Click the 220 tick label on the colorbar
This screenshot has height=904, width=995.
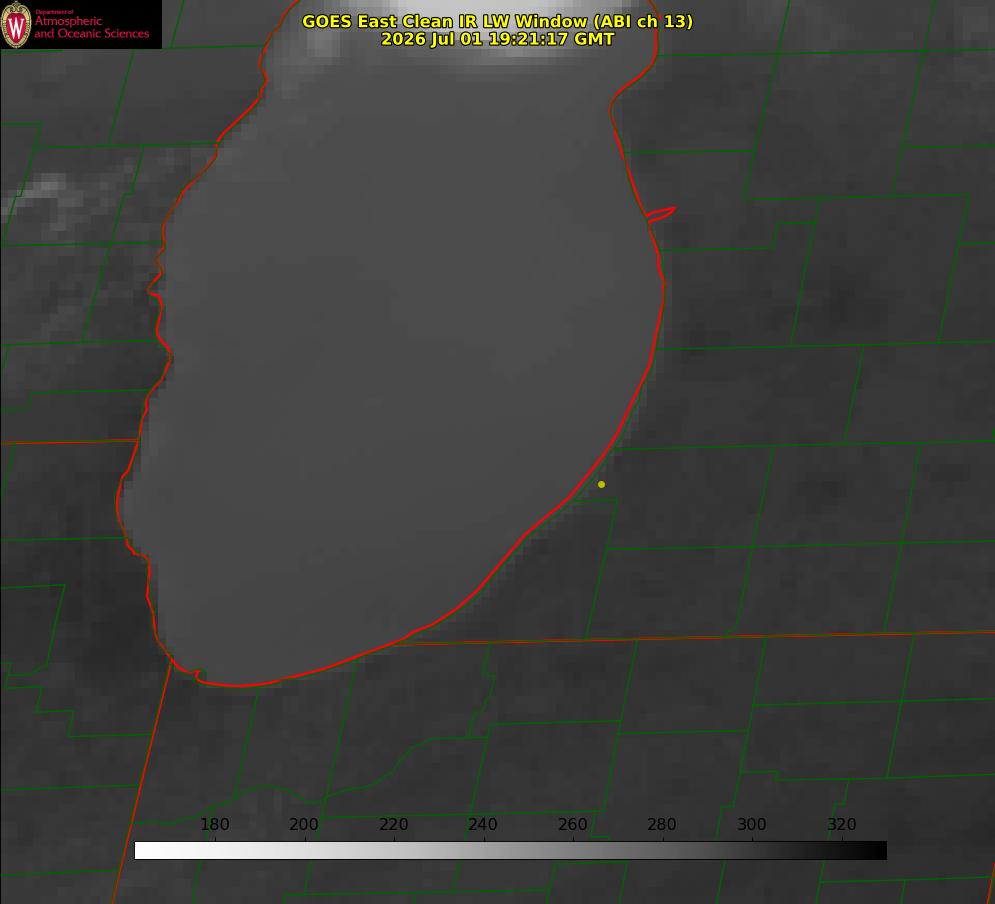(393, 824)
